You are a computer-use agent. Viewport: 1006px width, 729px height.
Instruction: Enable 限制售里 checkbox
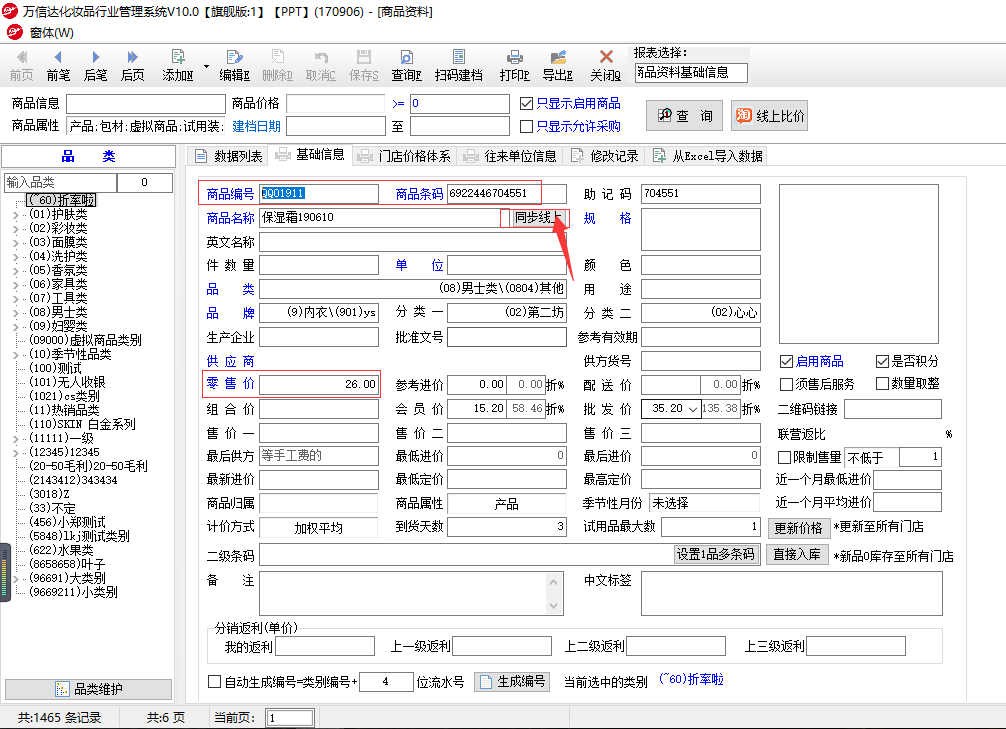784,457
